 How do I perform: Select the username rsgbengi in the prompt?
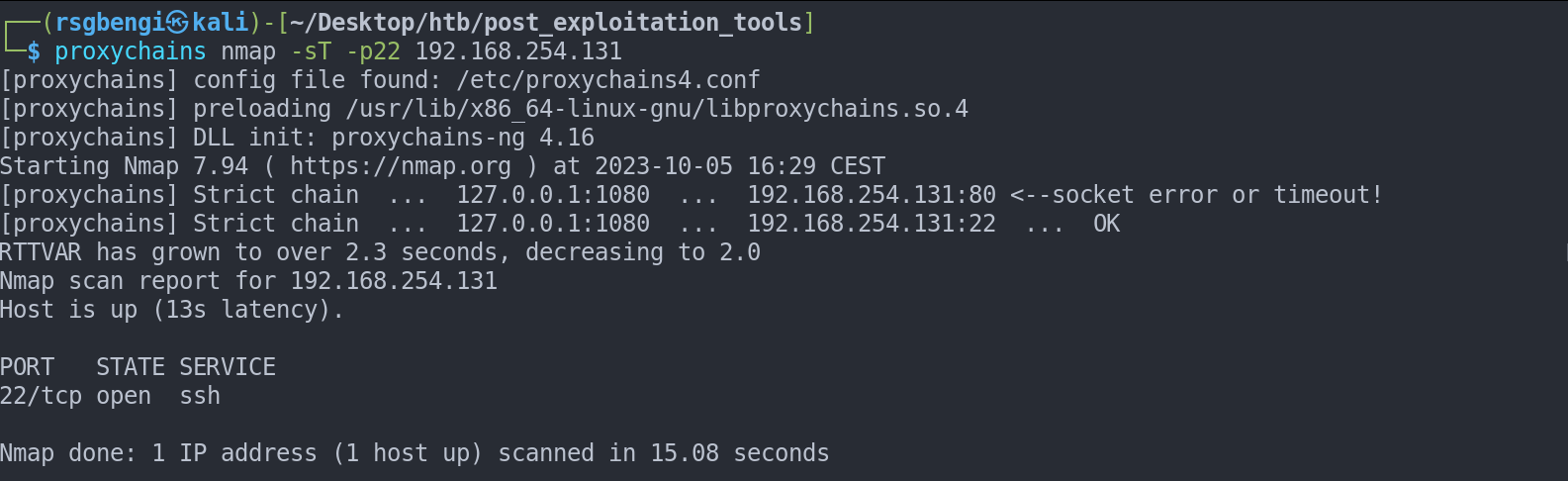pyautogui.click(x=109, y=22)
